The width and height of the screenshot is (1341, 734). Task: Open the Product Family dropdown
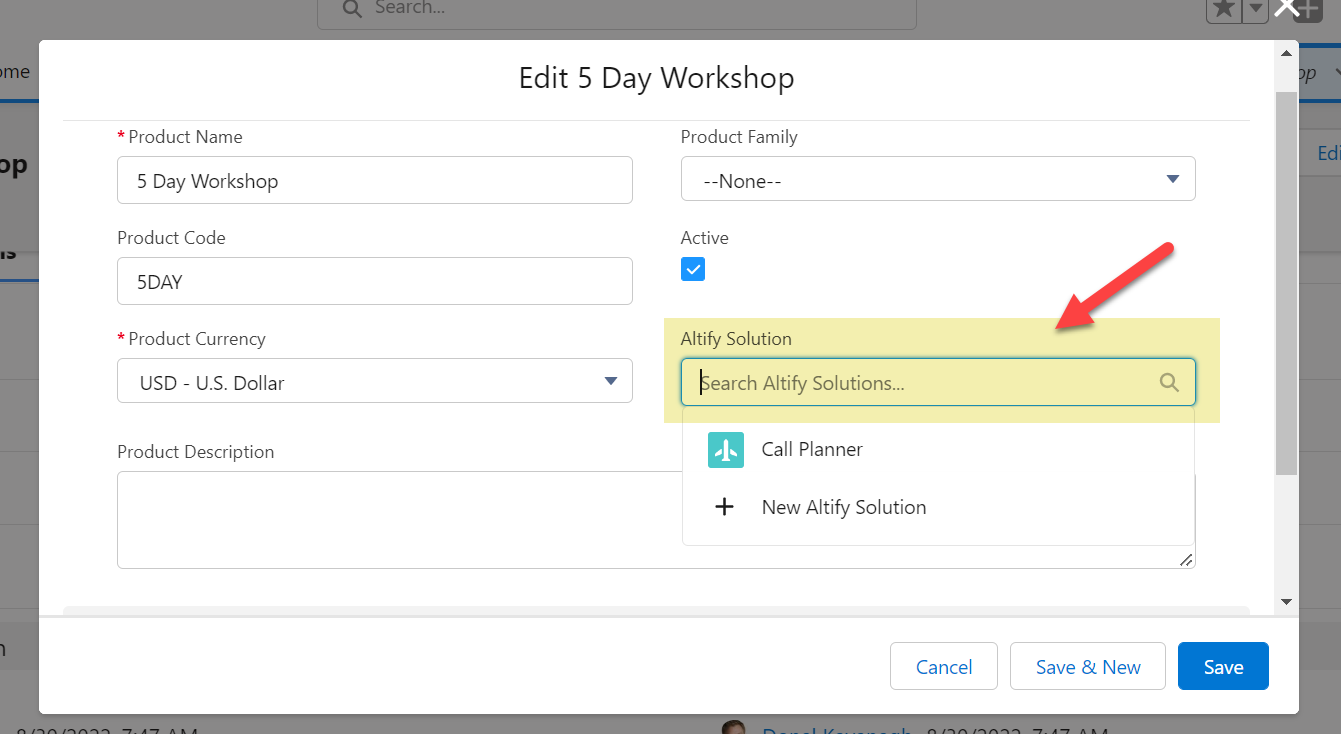pyautogui.click(x=938, y=180)
